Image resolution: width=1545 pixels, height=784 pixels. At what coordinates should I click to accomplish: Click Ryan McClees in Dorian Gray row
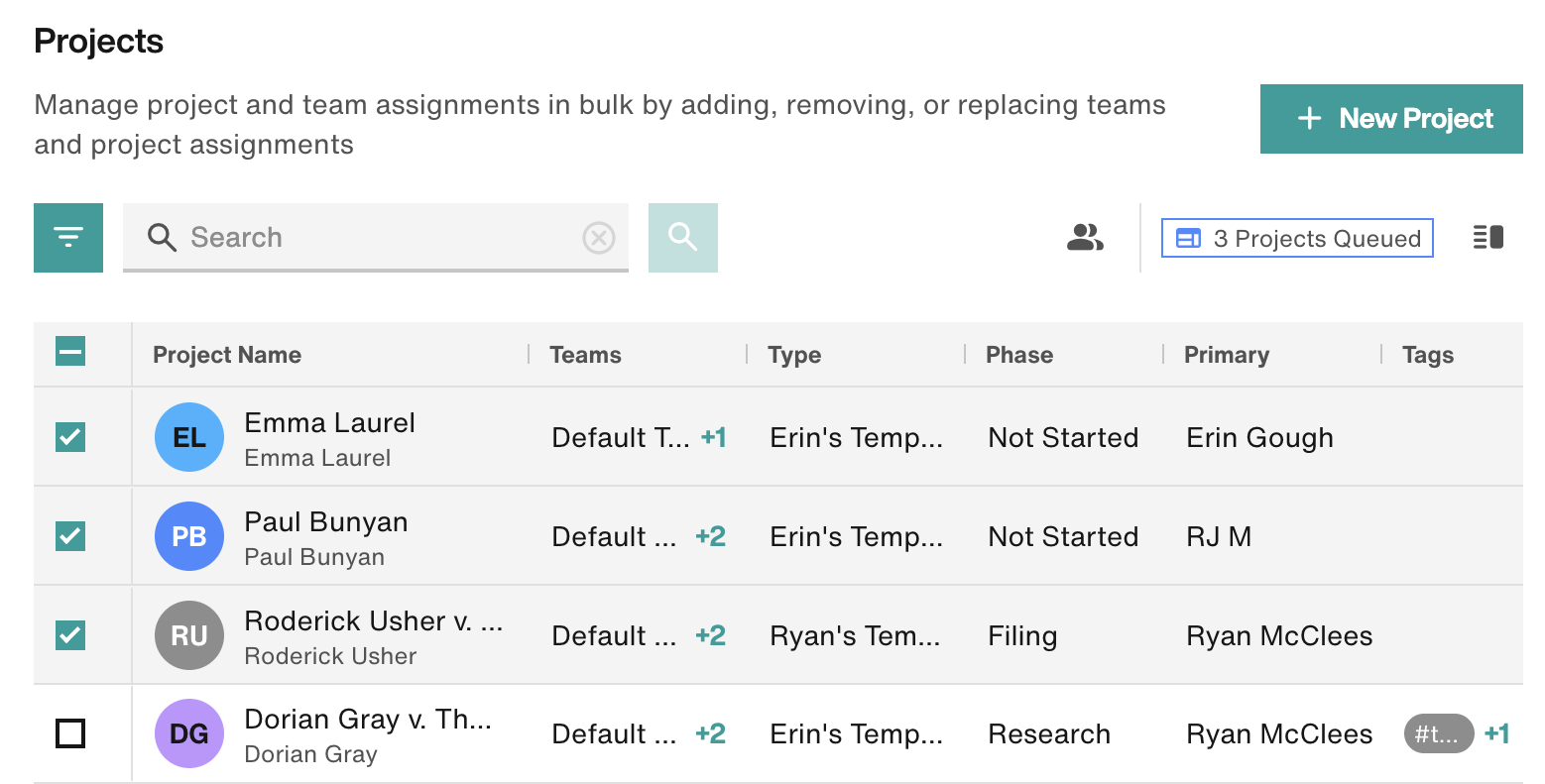click(1279, 733)
